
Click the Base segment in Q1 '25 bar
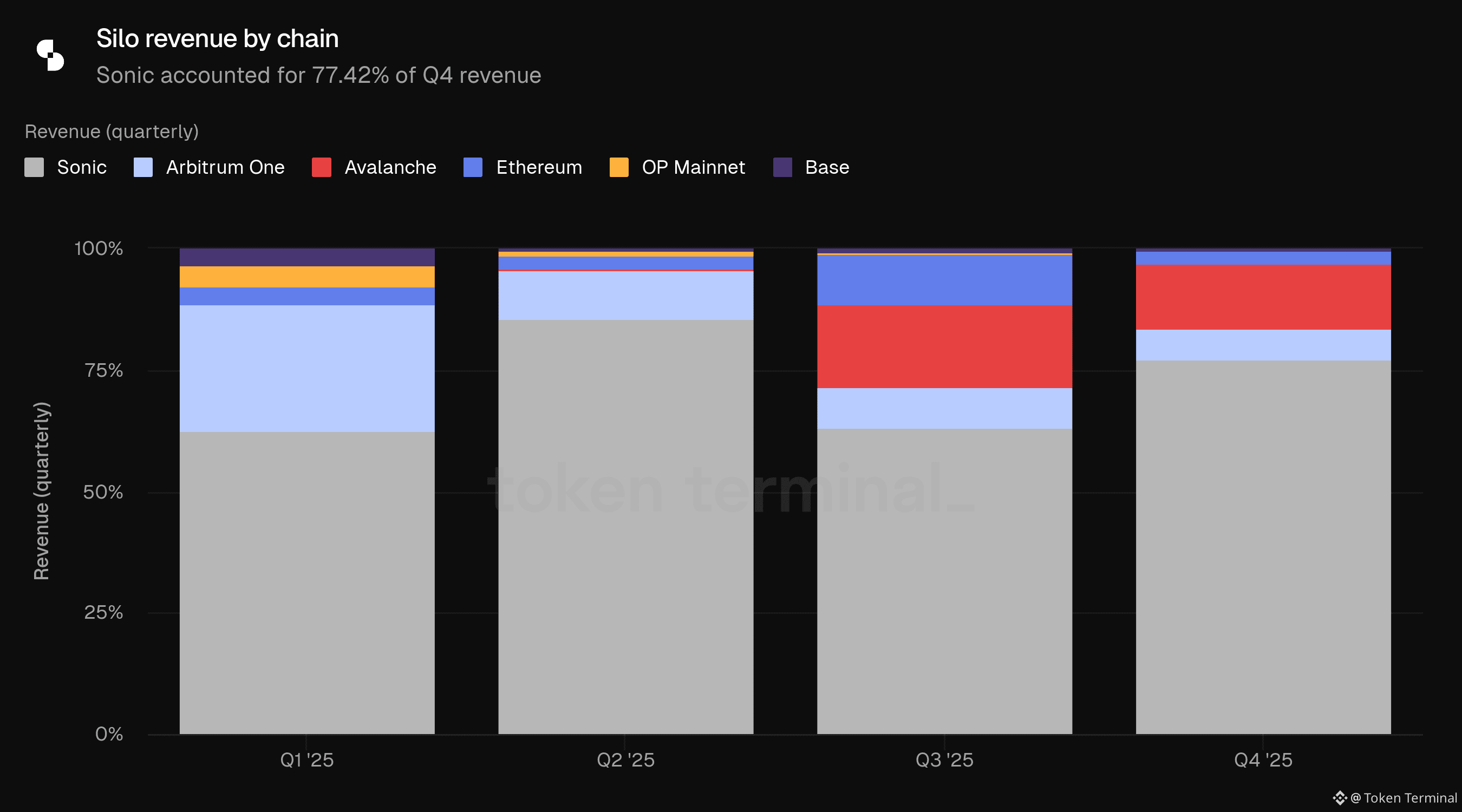click(307, 257)
